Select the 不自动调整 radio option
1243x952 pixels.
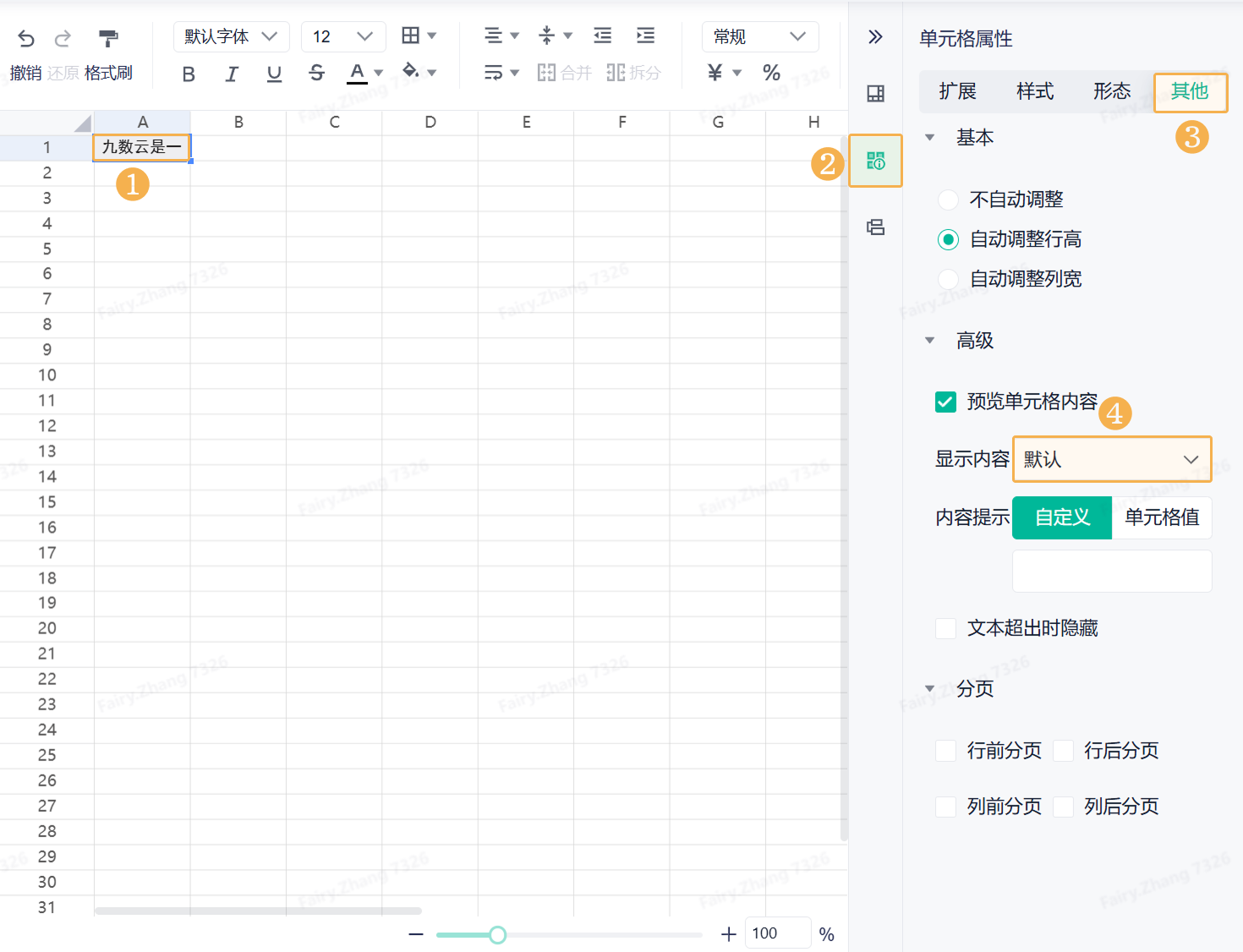click(x=949, y=200)
